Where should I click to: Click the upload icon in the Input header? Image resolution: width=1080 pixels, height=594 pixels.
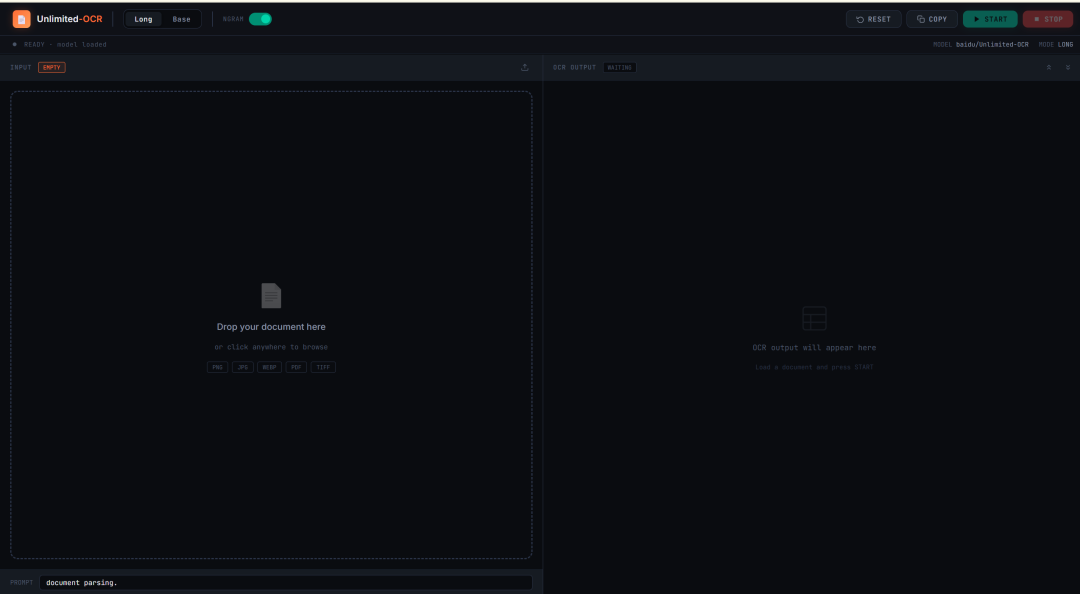(525, 68)
